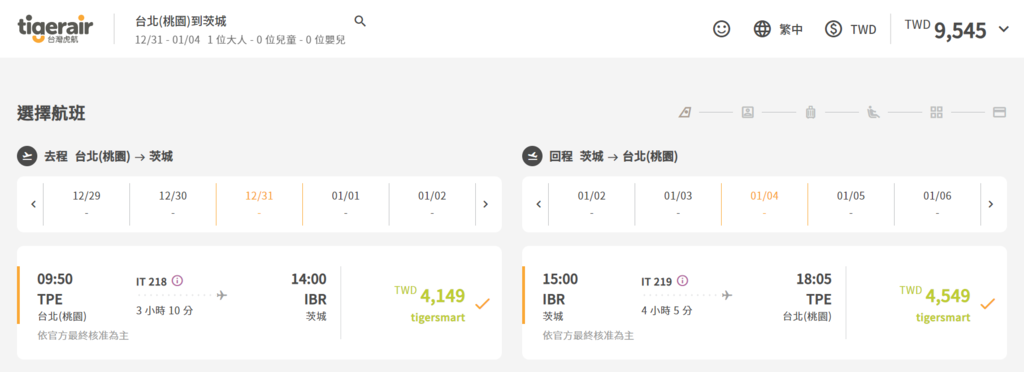
Task: Select outbound date 12/31
Action: (x=259, y=204)
